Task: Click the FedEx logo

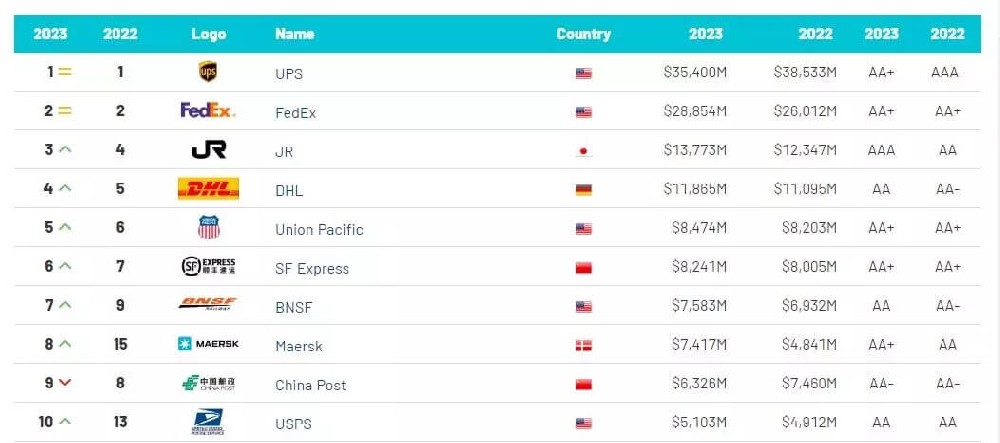Action: [x=208, y=111]
